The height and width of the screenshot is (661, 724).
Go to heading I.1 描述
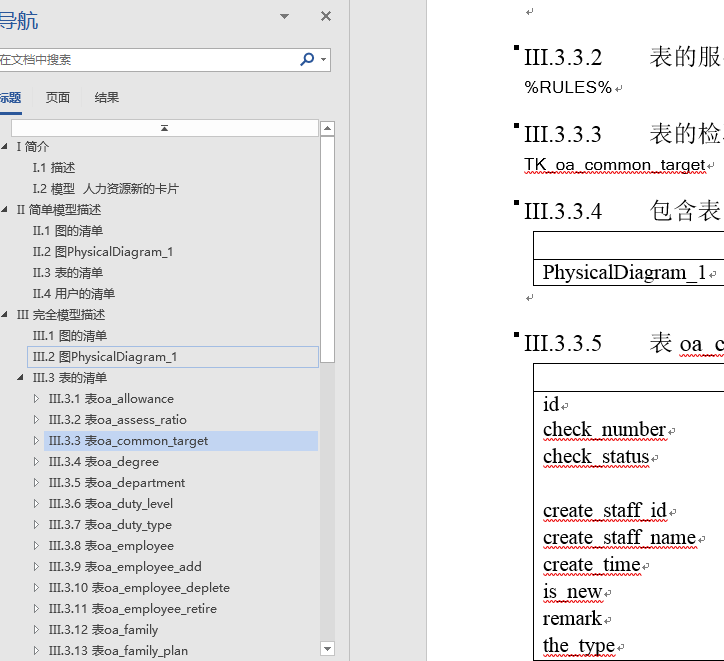[54, 168]
